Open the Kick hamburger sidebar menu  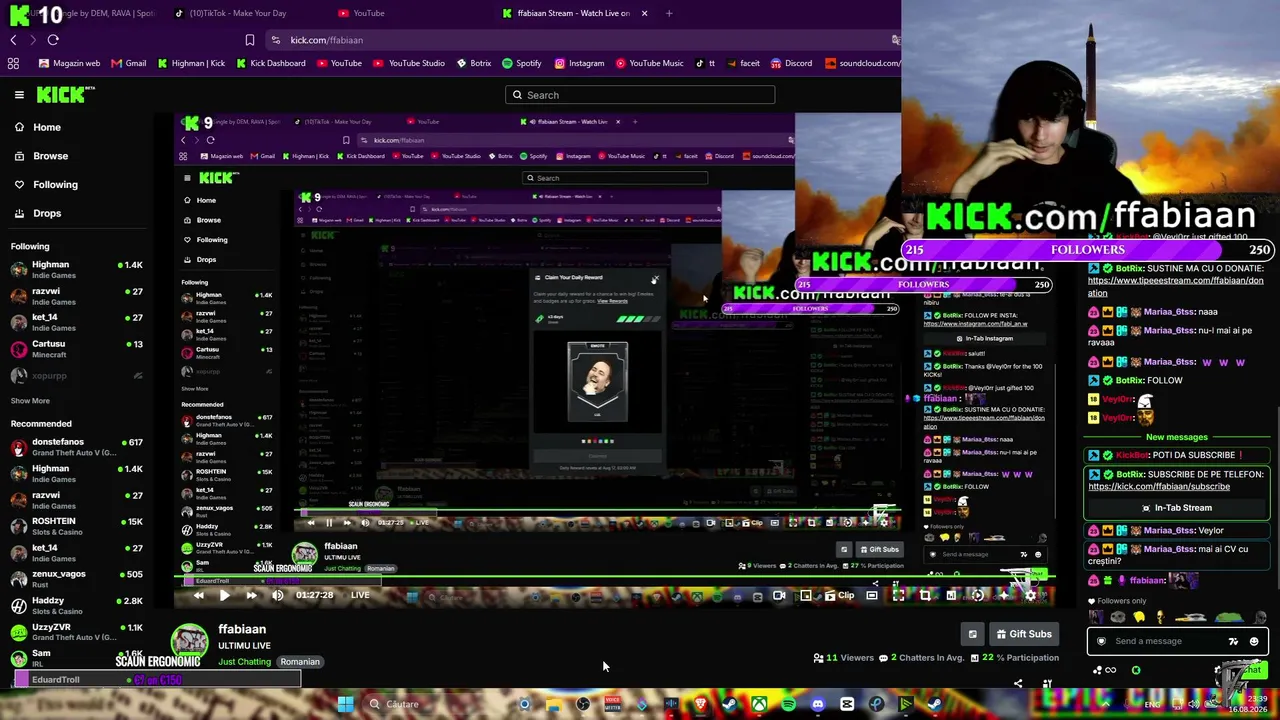[19, 95]
